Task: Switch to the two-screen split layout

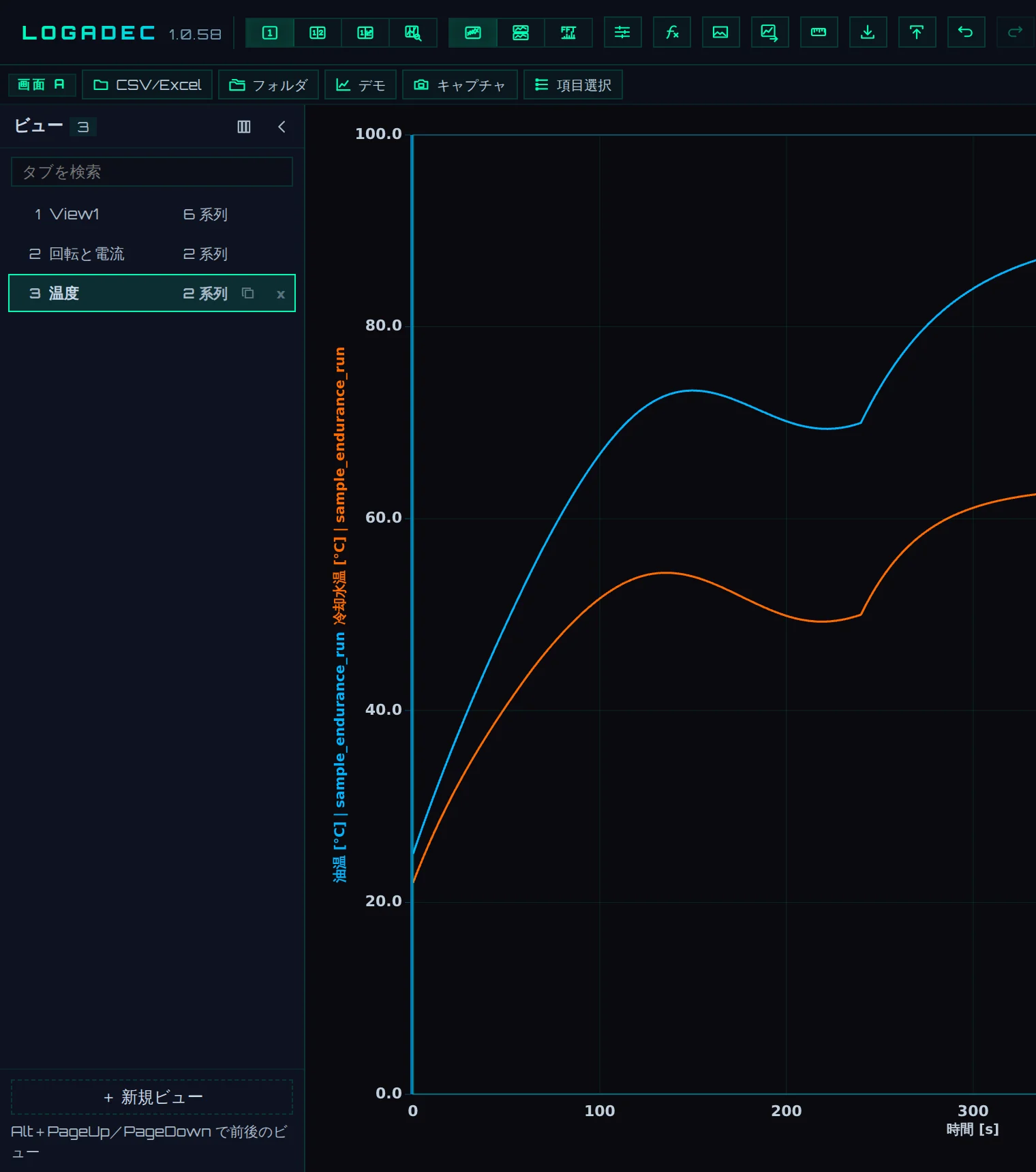Action: click(318, 33)
